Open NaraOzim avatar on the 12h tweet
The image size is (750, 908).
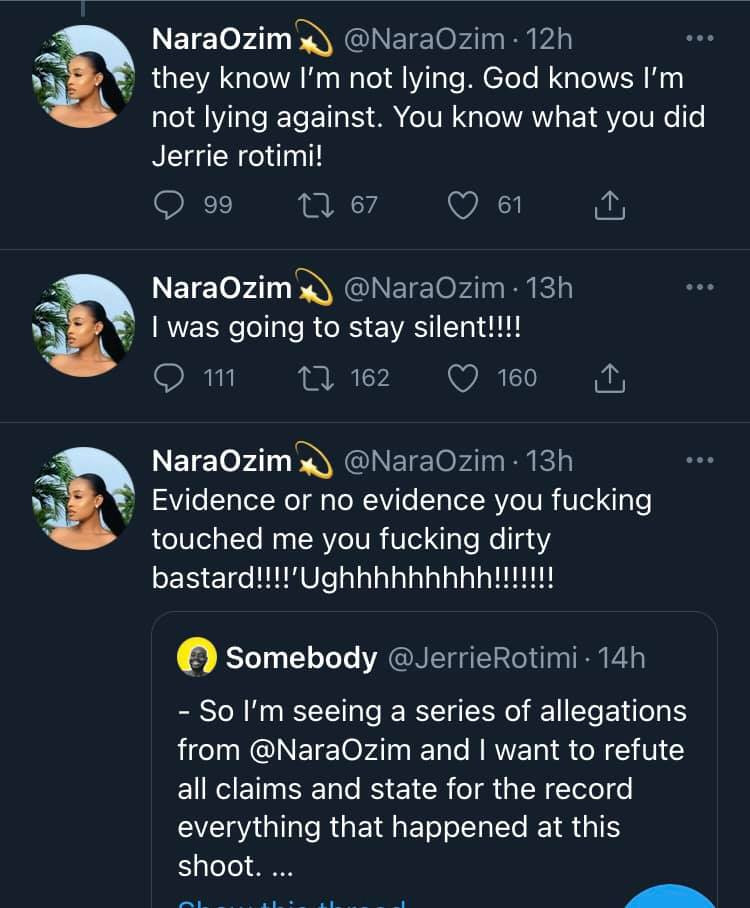pyautogui.click(x=84, y=76)
